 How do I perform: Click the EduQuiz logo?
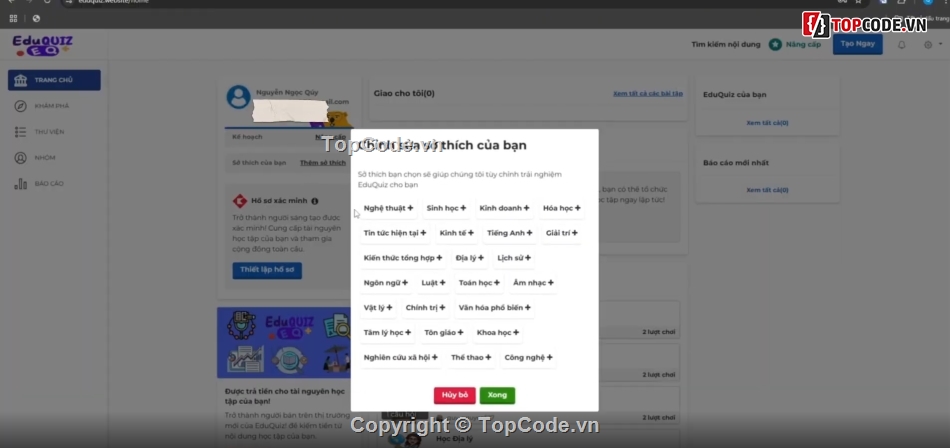click(42, 46)
